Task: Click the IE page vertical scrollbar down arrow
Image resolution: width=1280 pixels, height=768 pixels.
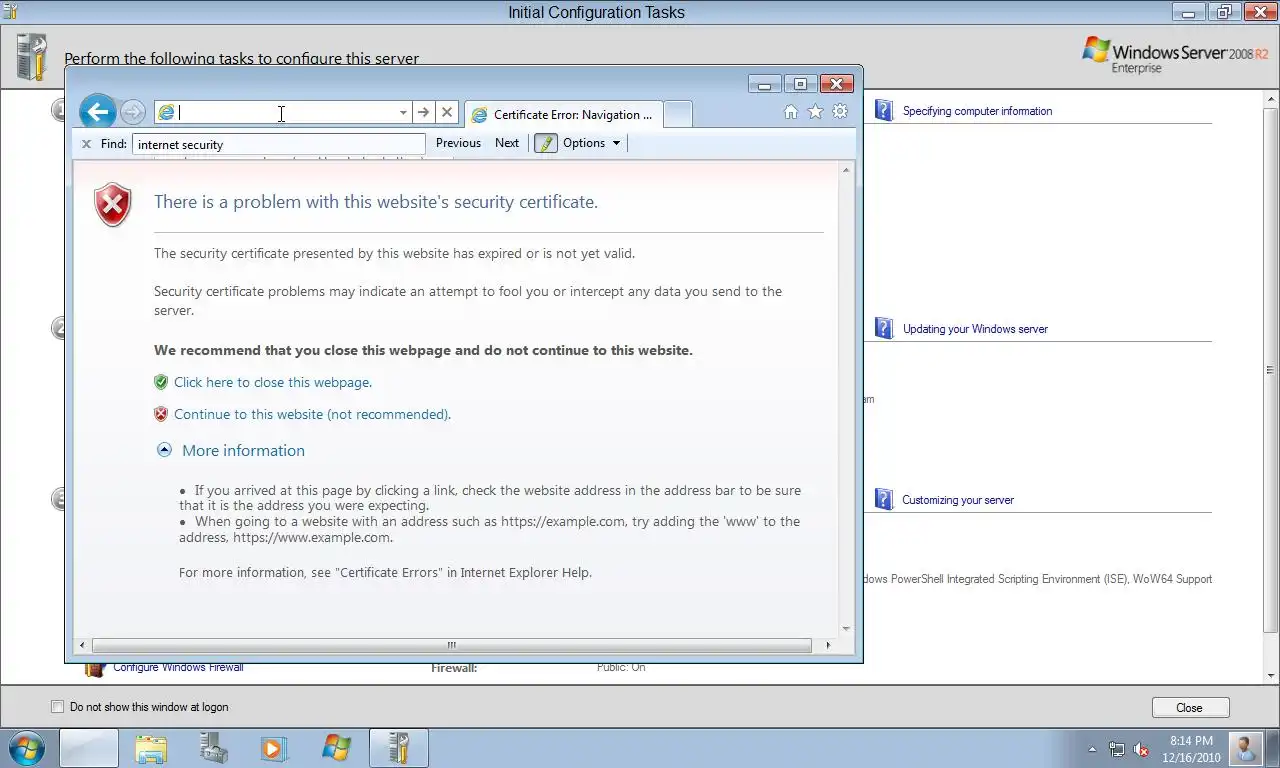Action: tap(847, 629)
